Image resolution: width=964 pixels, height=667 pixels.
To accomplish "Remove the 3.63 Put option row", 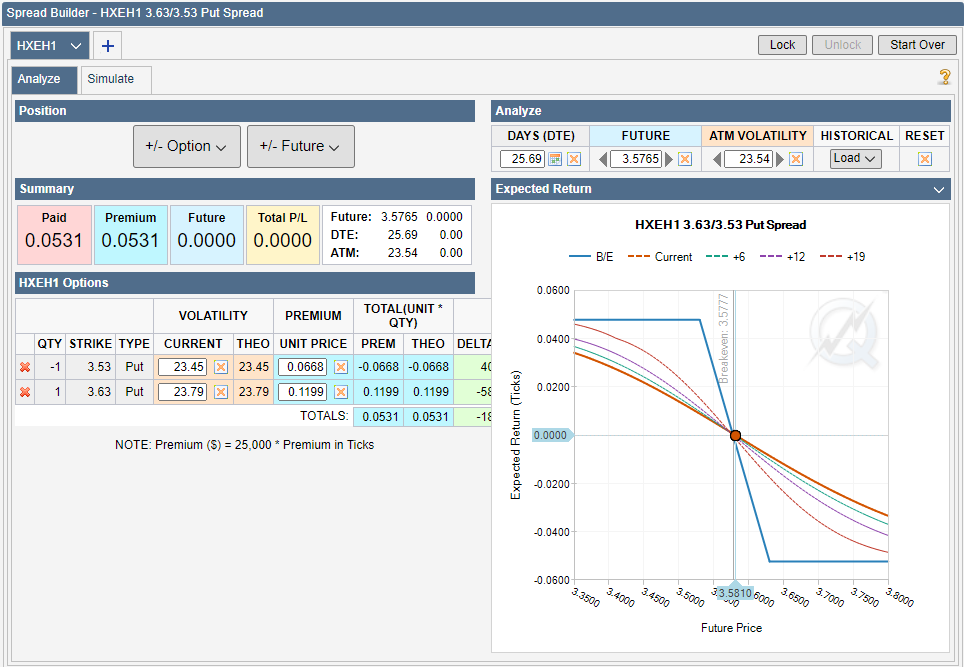I will pos(25,392).
